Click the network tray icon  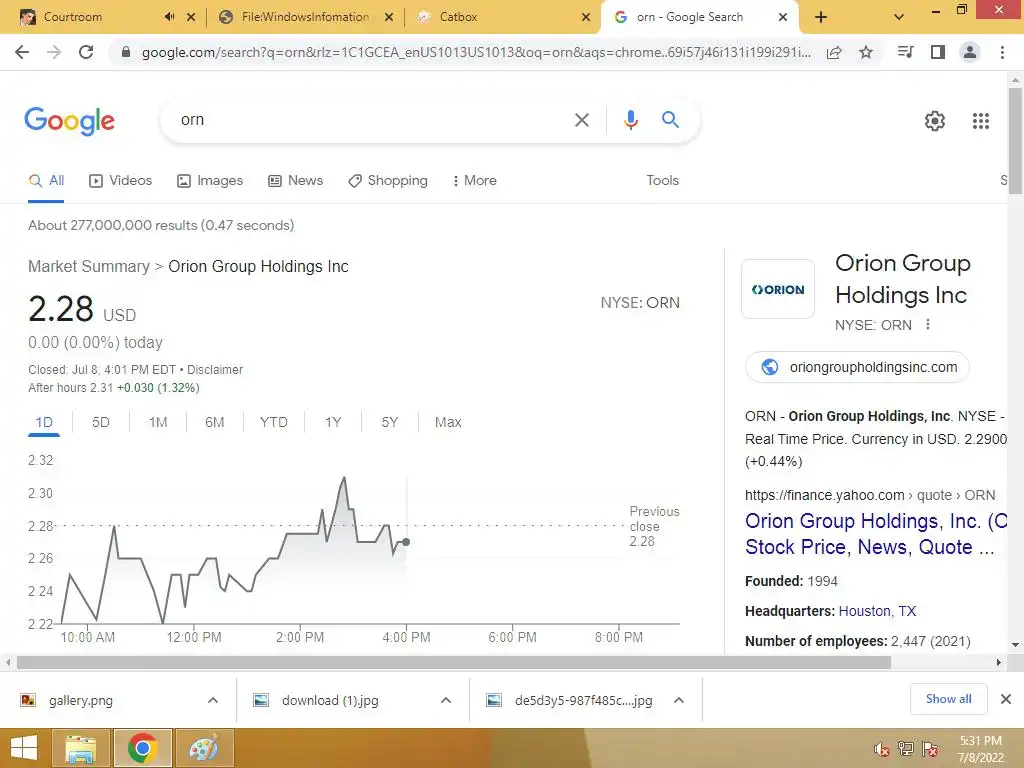point(906,749)
